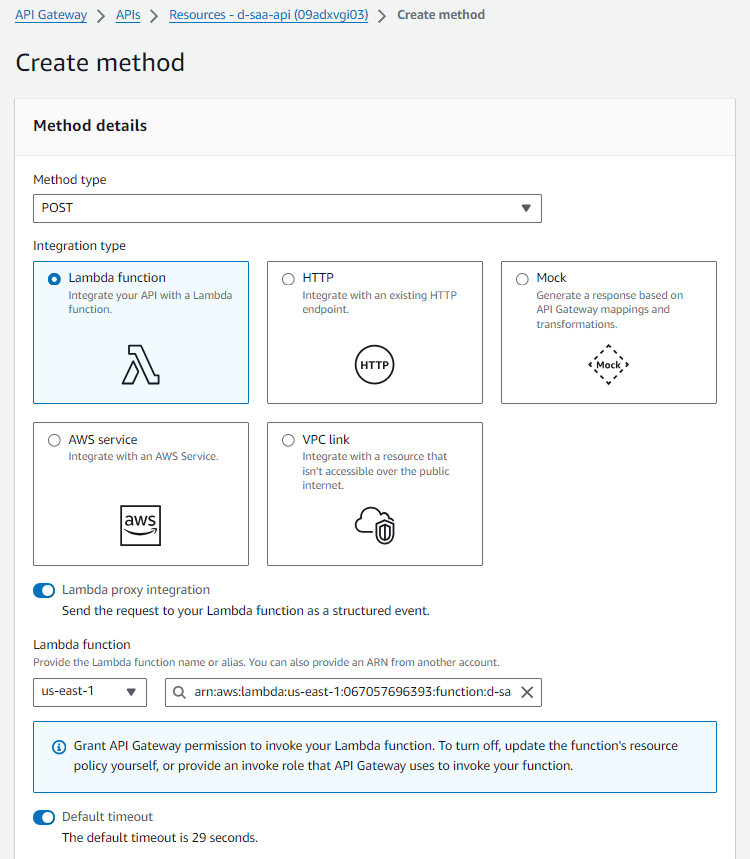Image resolution: width=750 pixels, height=859 pixels.
Task: Select AWS service integration radio
Action: pyautogui.click(x=54, y=440)
